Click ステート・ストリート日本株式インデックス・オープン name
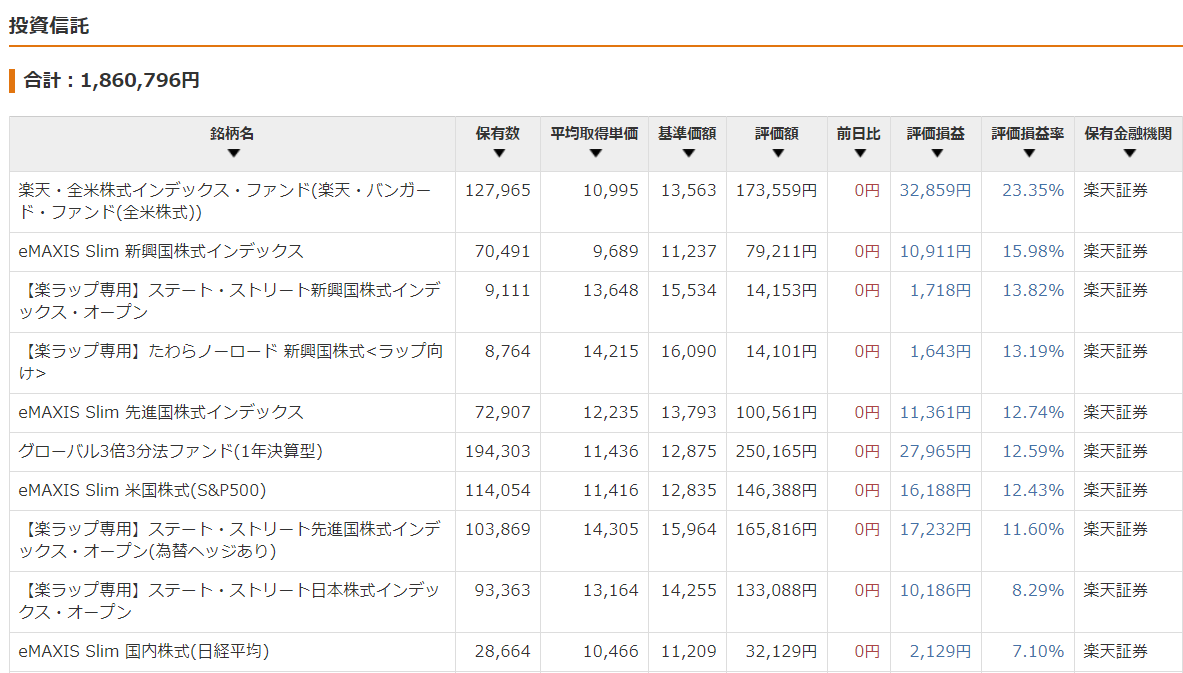The width and height of the screenshot is (1183, 673). 229,601
